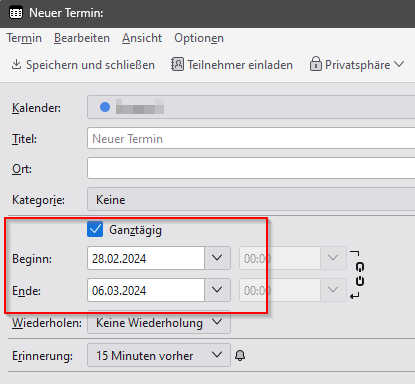
Task: Open the Kategorie dropdown showing Keine
Action: [x=251, y=199]
